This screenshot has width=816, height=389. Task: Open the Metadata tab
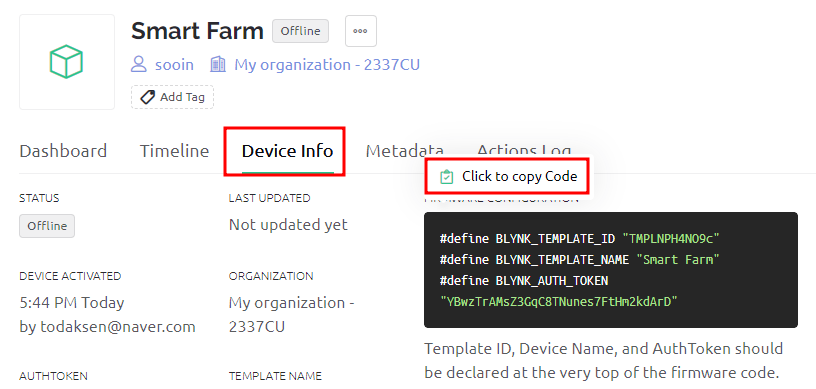point(404,150)
